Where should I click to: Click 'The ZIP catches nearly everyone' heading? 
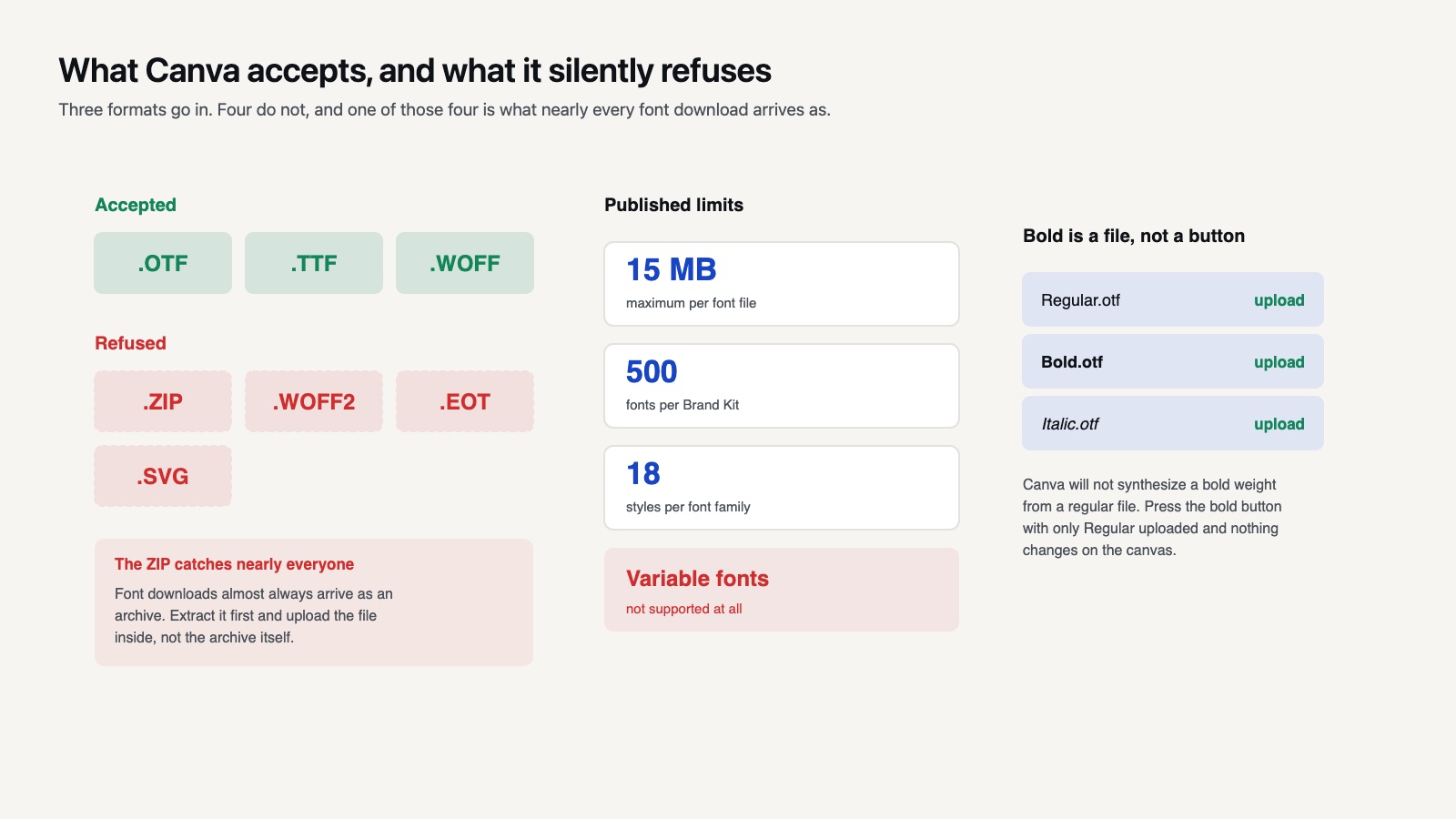[234, 564]
